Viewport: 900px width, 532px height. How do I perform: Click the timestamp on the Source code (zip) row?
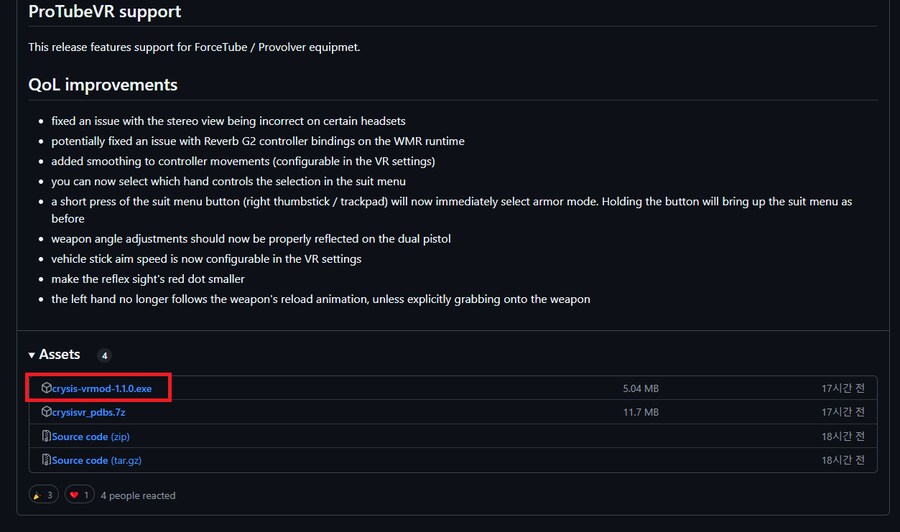843,437
